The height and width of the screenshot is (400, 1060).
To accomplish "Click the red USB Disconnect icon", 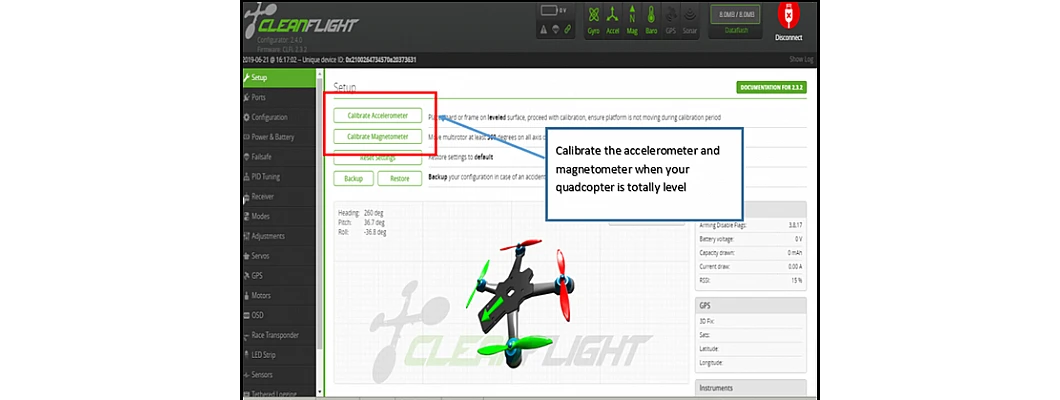I will [x=788, y=16].
